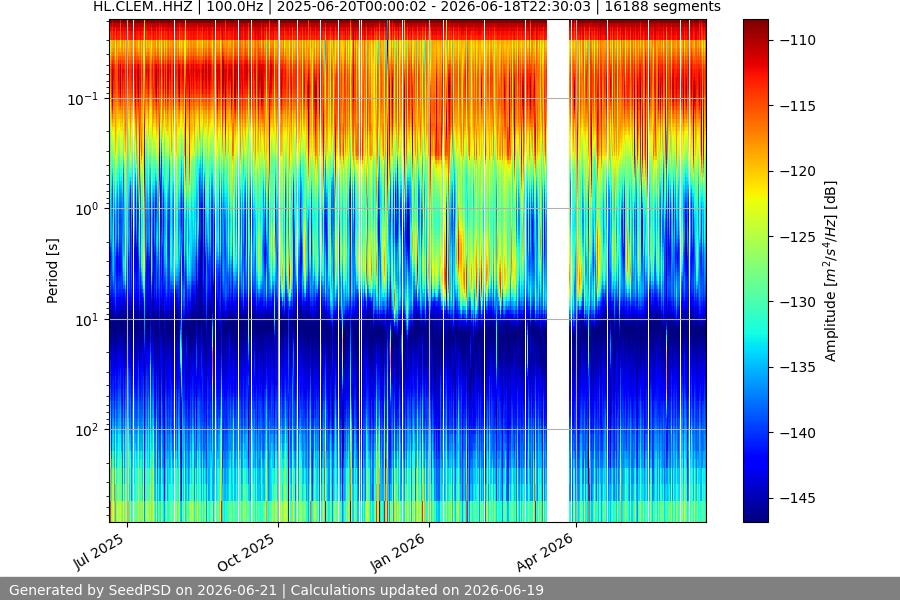This screenshot has height=600, width=900.
Task: Click the 'Period [s]' y-axis label
Action: pos(52,271)
